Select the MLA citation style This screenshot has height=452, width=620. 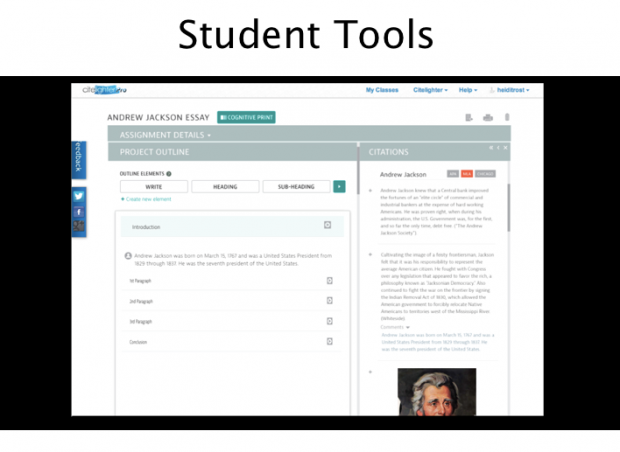pyautogui.click(x=467, y=173)
